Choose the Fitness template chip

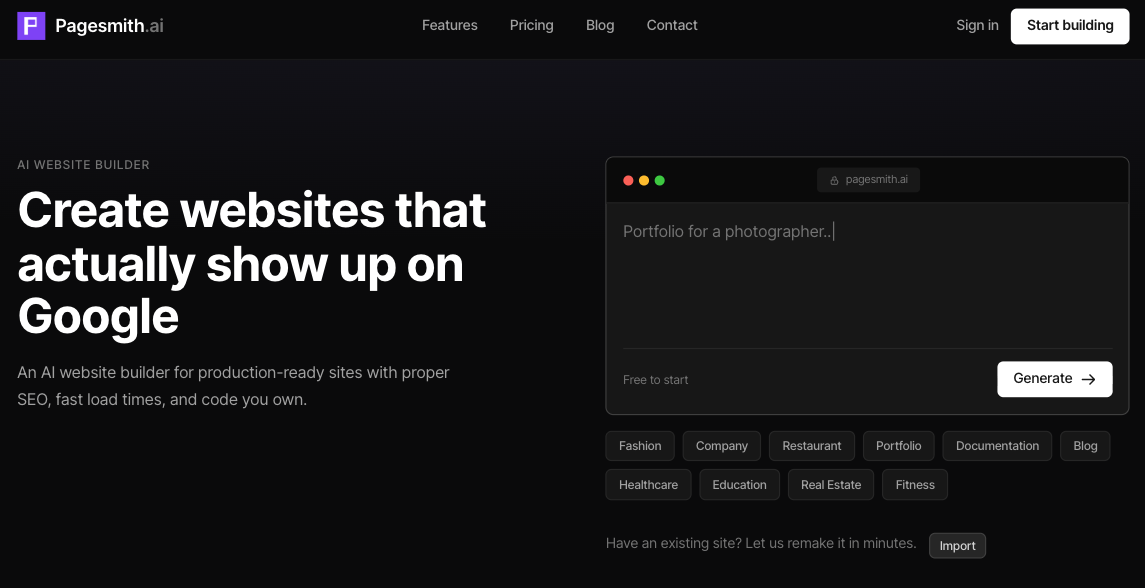click(915, 485)
